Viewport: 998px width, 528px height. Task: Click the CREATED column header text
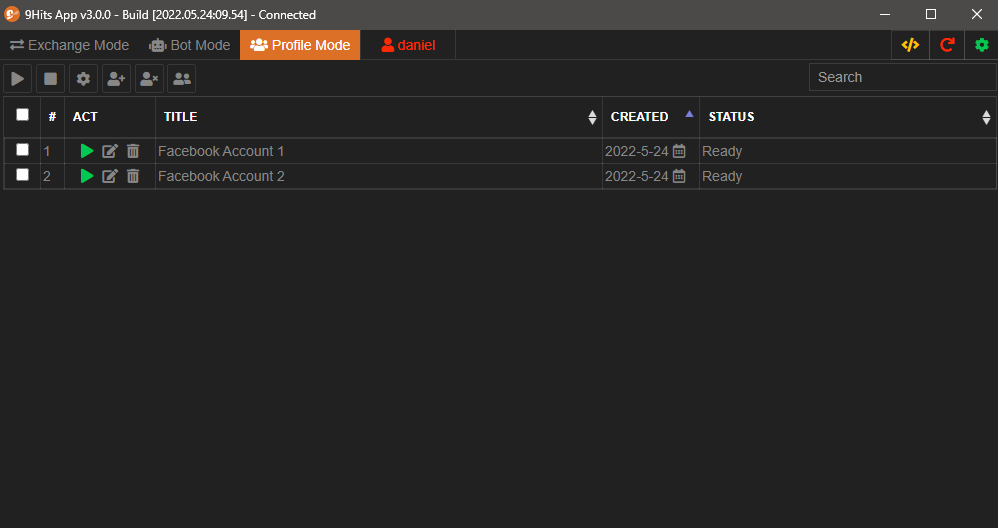coord(639,116)
